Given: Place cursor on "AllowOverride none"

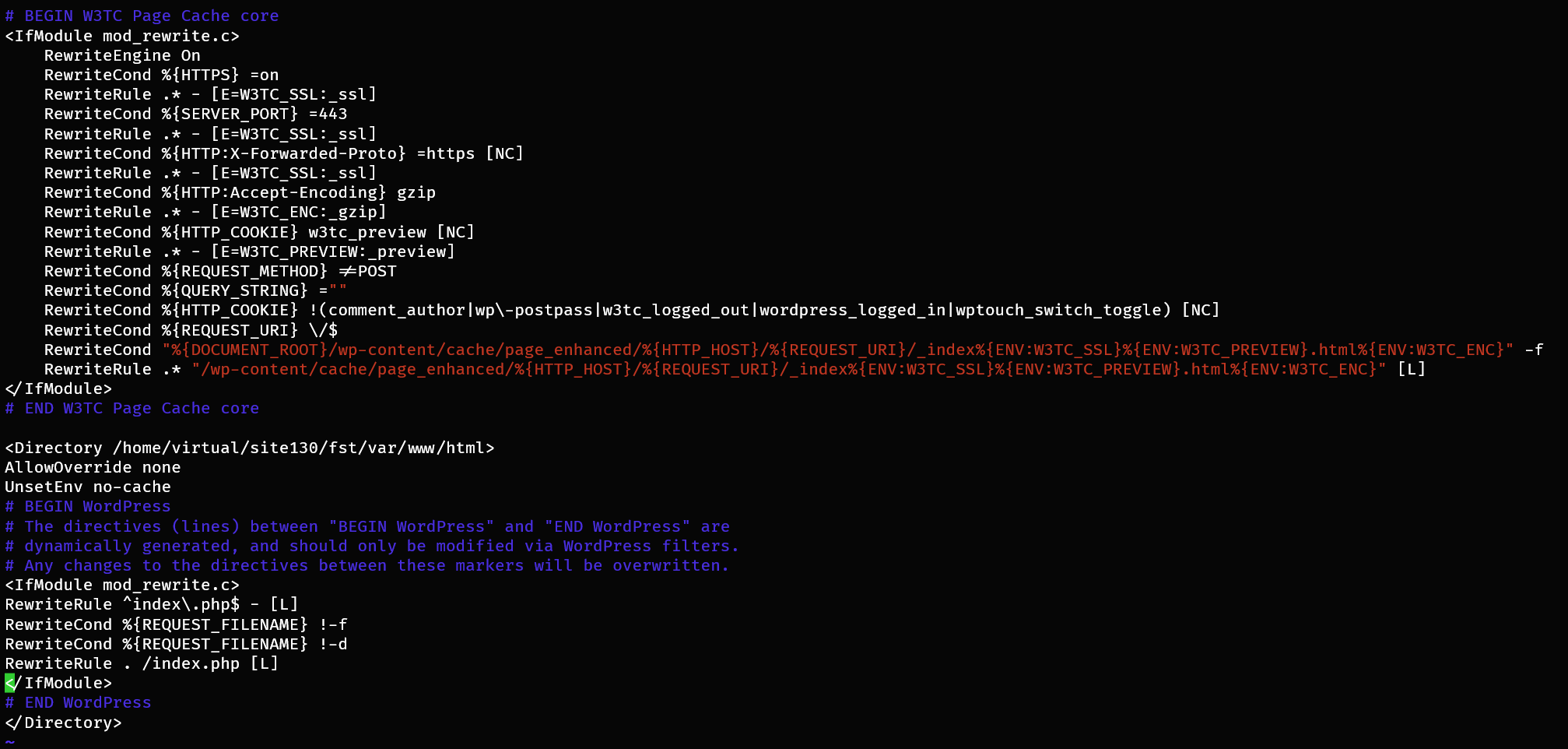Looking at the screenshot, I should (x=93, y=467).
